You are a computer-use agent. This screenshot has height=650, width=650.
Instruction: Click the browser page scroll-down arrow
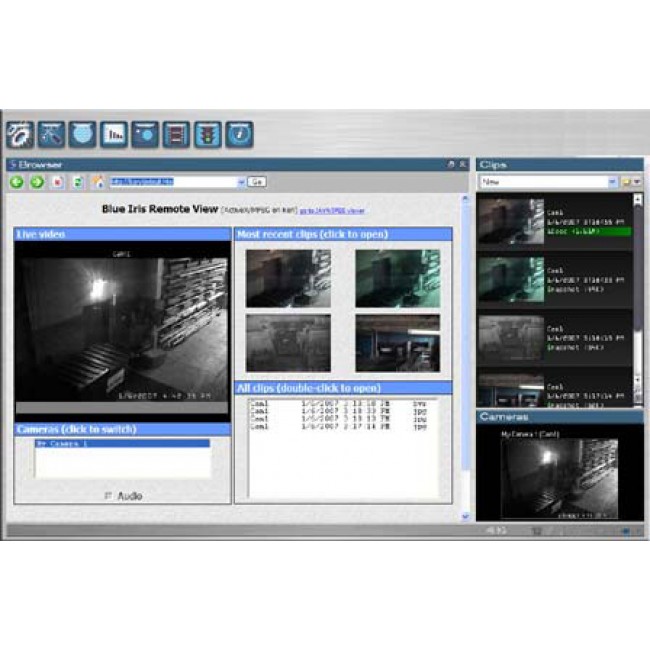(465, 517)
